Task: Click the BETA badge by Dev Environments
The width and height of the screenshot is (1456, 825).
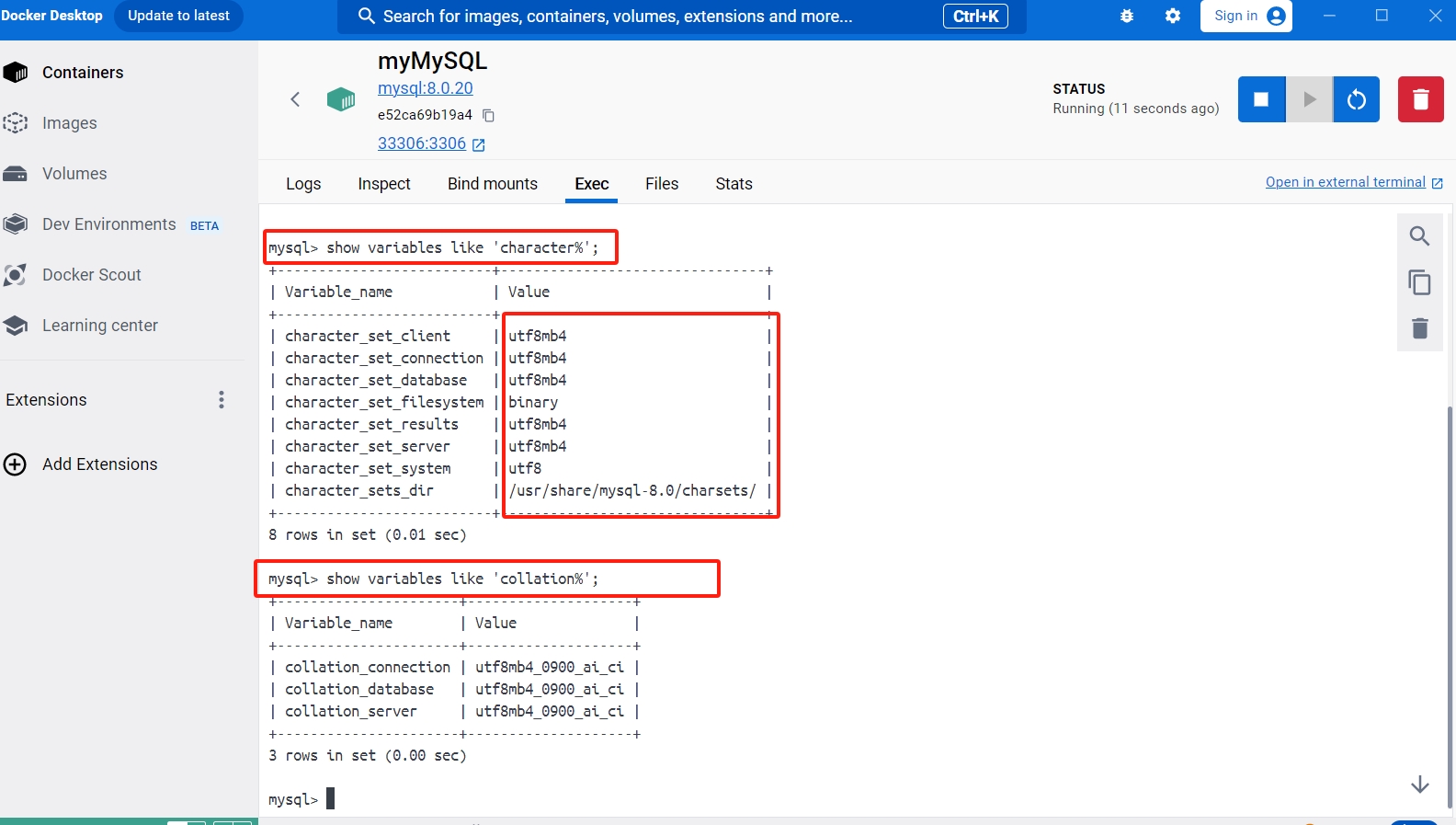Action: [204, 226]
